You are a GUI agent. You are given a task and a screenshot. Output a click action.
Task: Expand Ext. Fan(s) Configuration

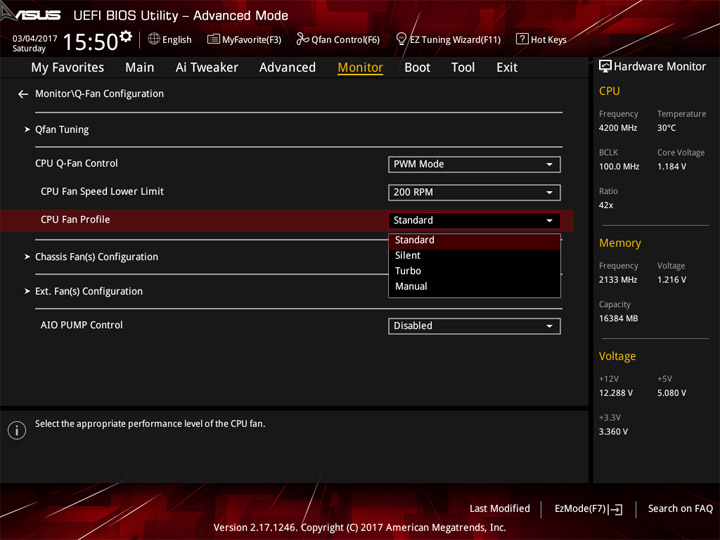(x=88, y=292)
